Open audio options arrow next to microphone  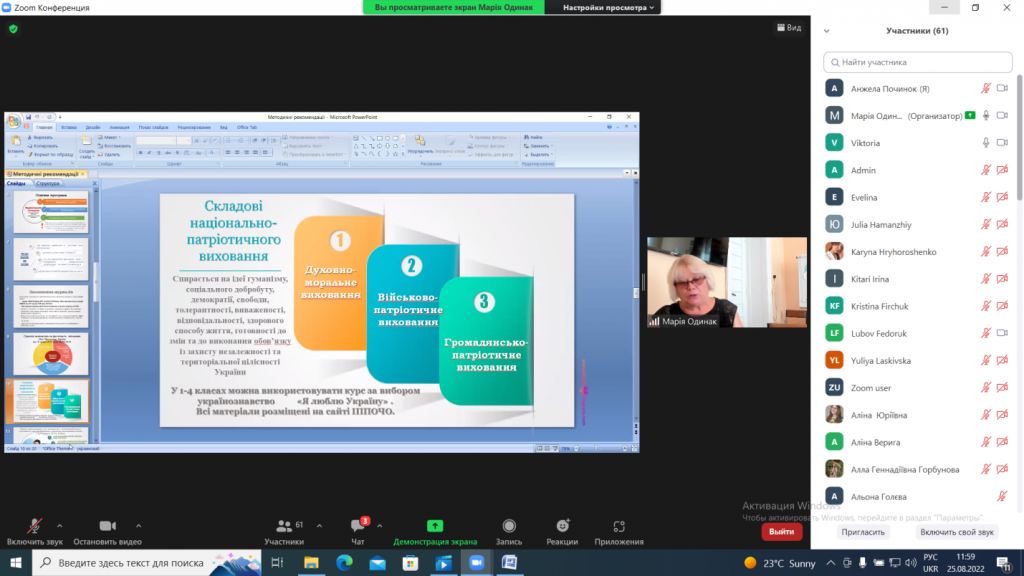click(59, 526)
